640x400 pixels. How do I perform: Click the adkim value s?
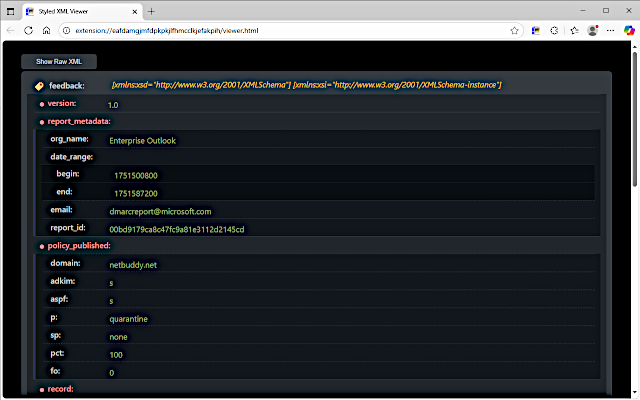click(111, 283)
